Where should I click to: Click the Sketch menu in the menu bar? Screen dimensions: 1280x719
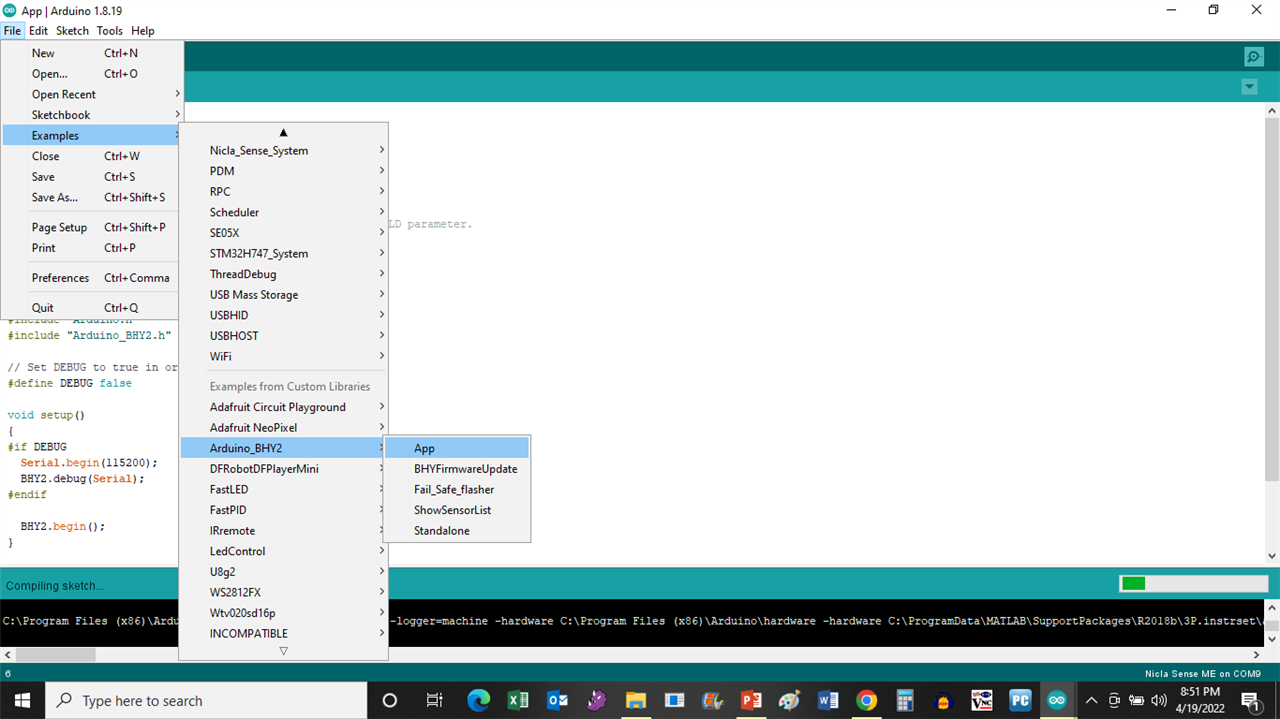[72, 31]
